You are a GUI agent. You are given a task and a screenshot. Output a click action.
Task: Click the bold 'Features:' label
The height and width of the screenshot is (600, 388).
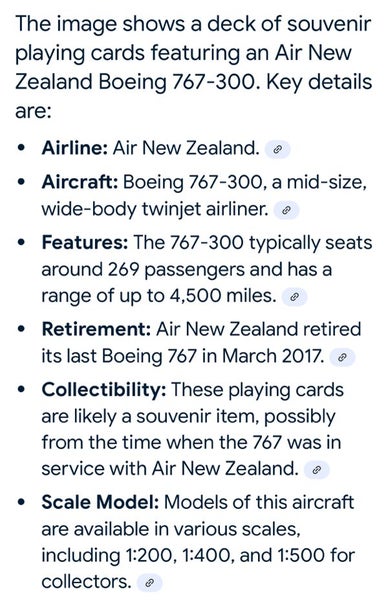(85, 243)
